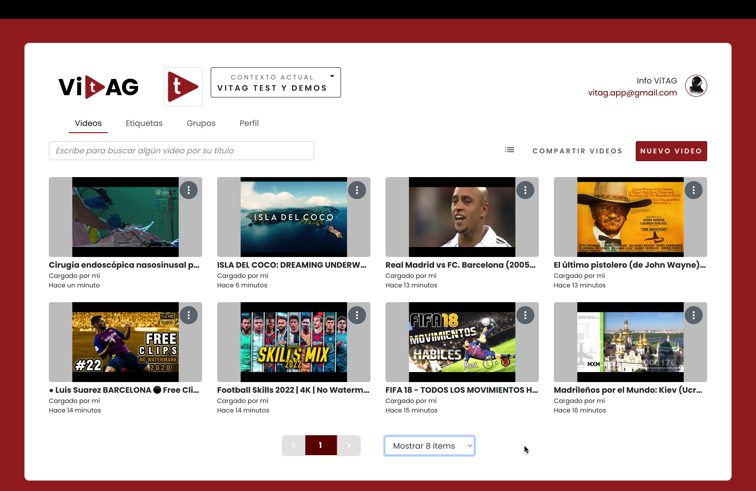Open three-dot menu on FIFA 18 video
756x491 pixels.
click(525, 315)
